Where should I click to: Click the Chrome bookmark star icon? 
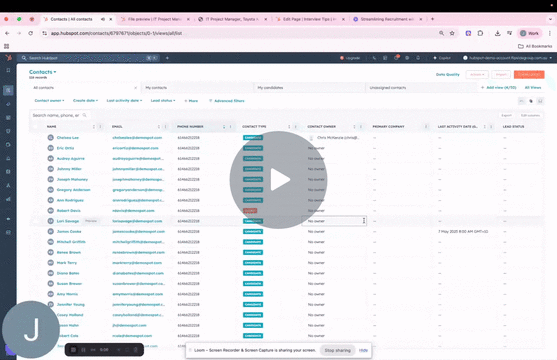coord(452,33)
